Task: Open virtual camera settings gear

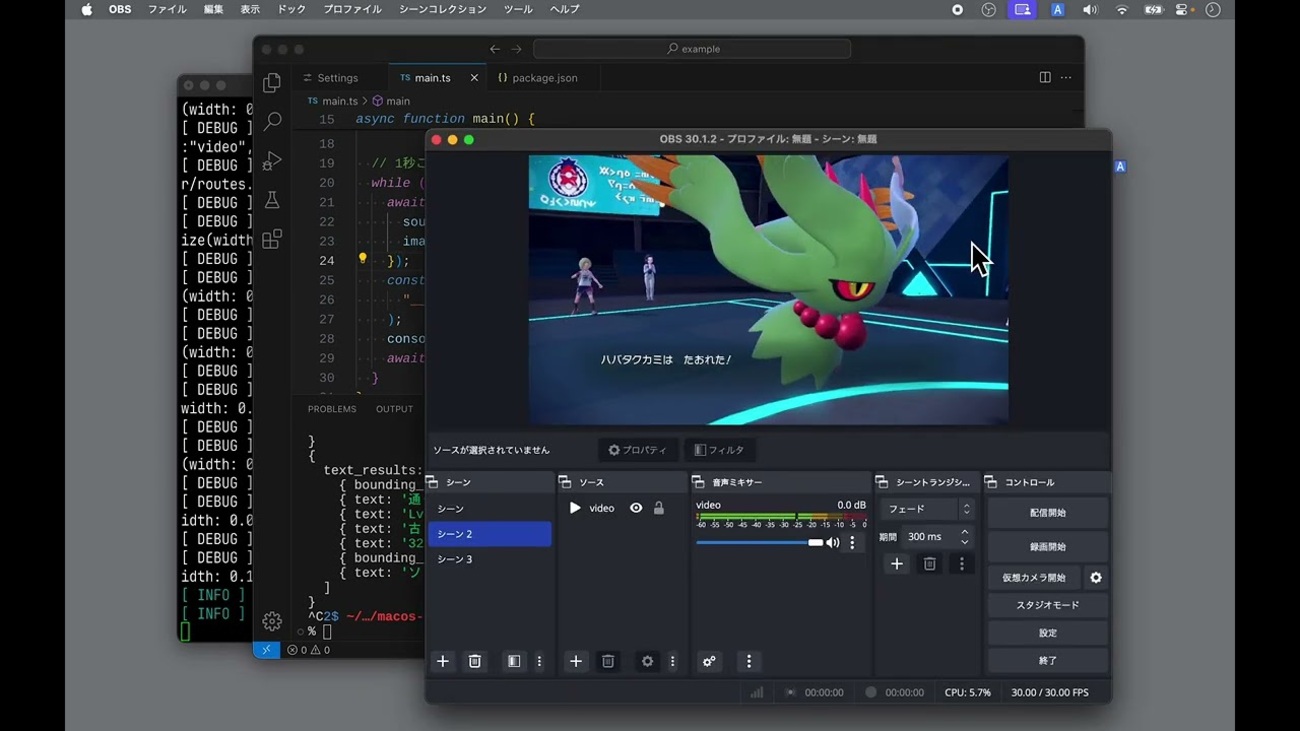Action: click(1096, 577)
